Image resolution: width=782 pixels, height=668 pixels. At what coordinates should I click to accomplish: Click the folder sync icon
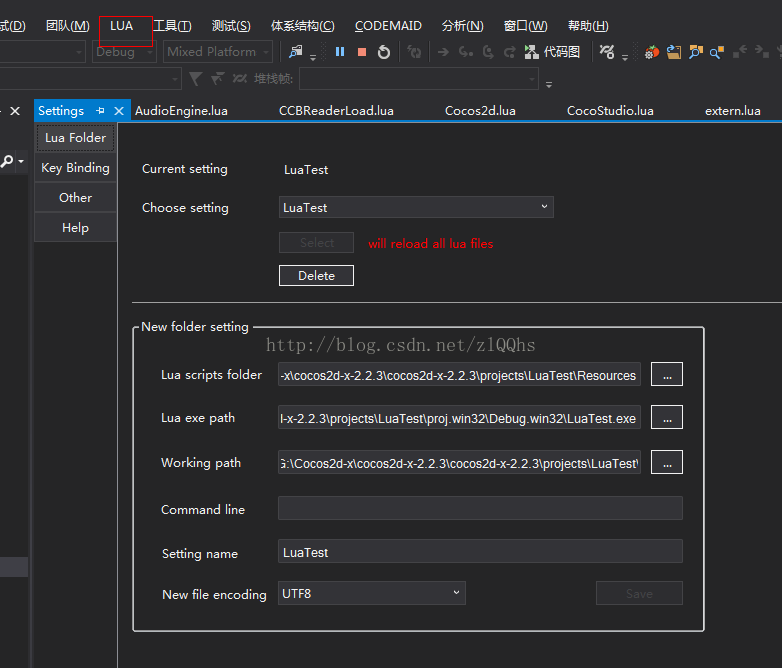674,52
